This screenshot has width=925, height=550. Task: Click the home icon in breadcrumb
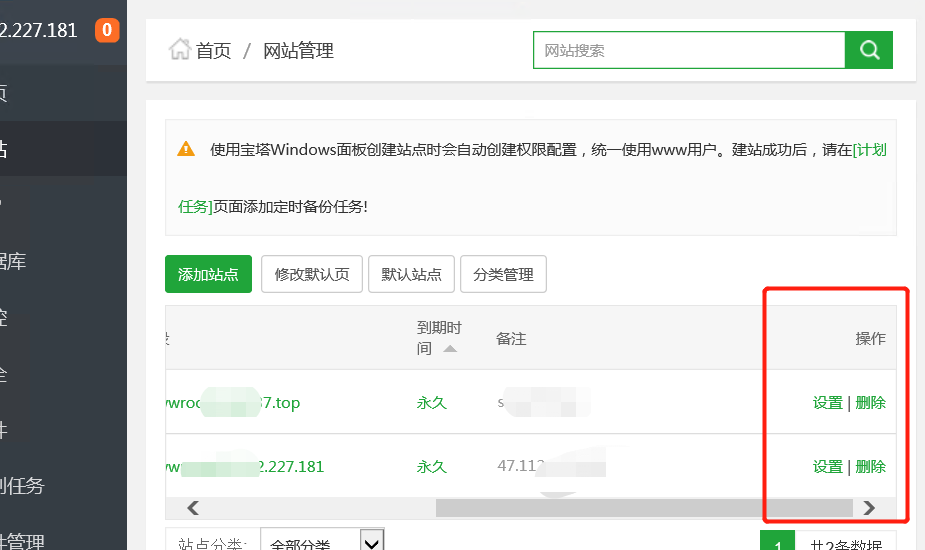point(179,50)
